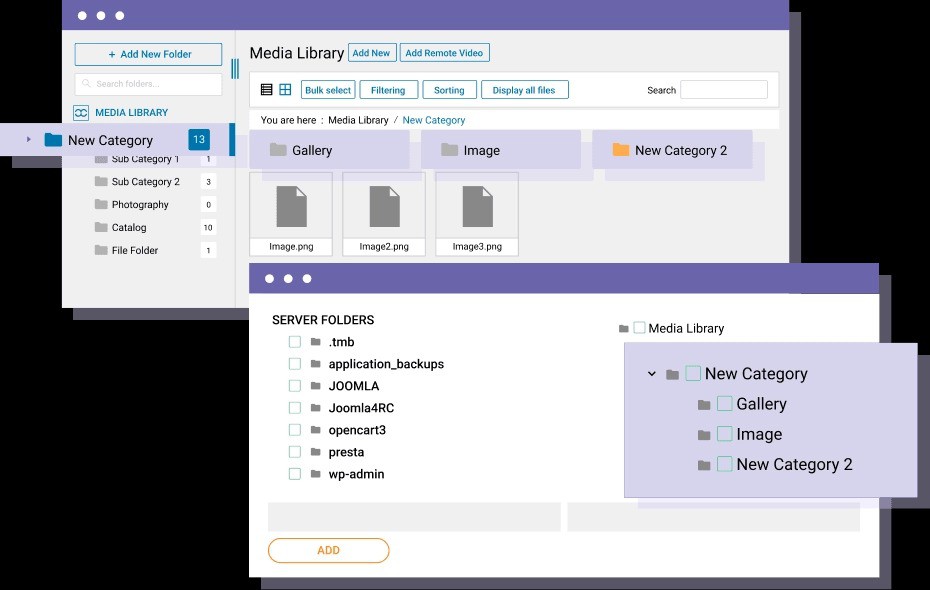Screen dimensions: 930x590
Task: Go to Media Library breadcrumb
Action: [x=358, y=120]
